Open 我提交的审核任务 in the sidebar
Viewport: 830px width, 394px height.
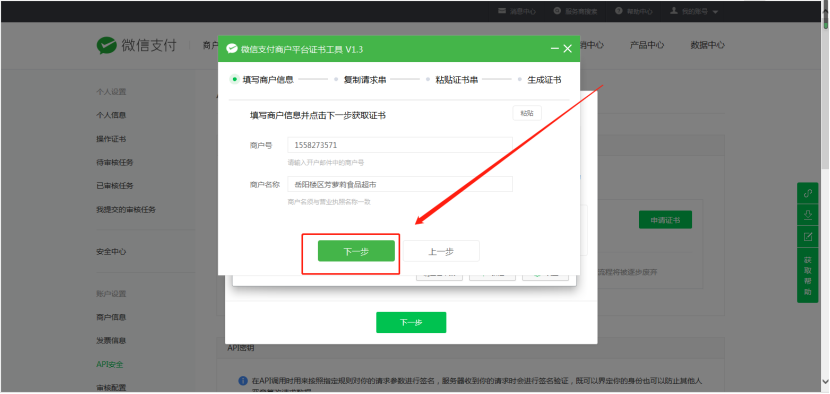126,210
